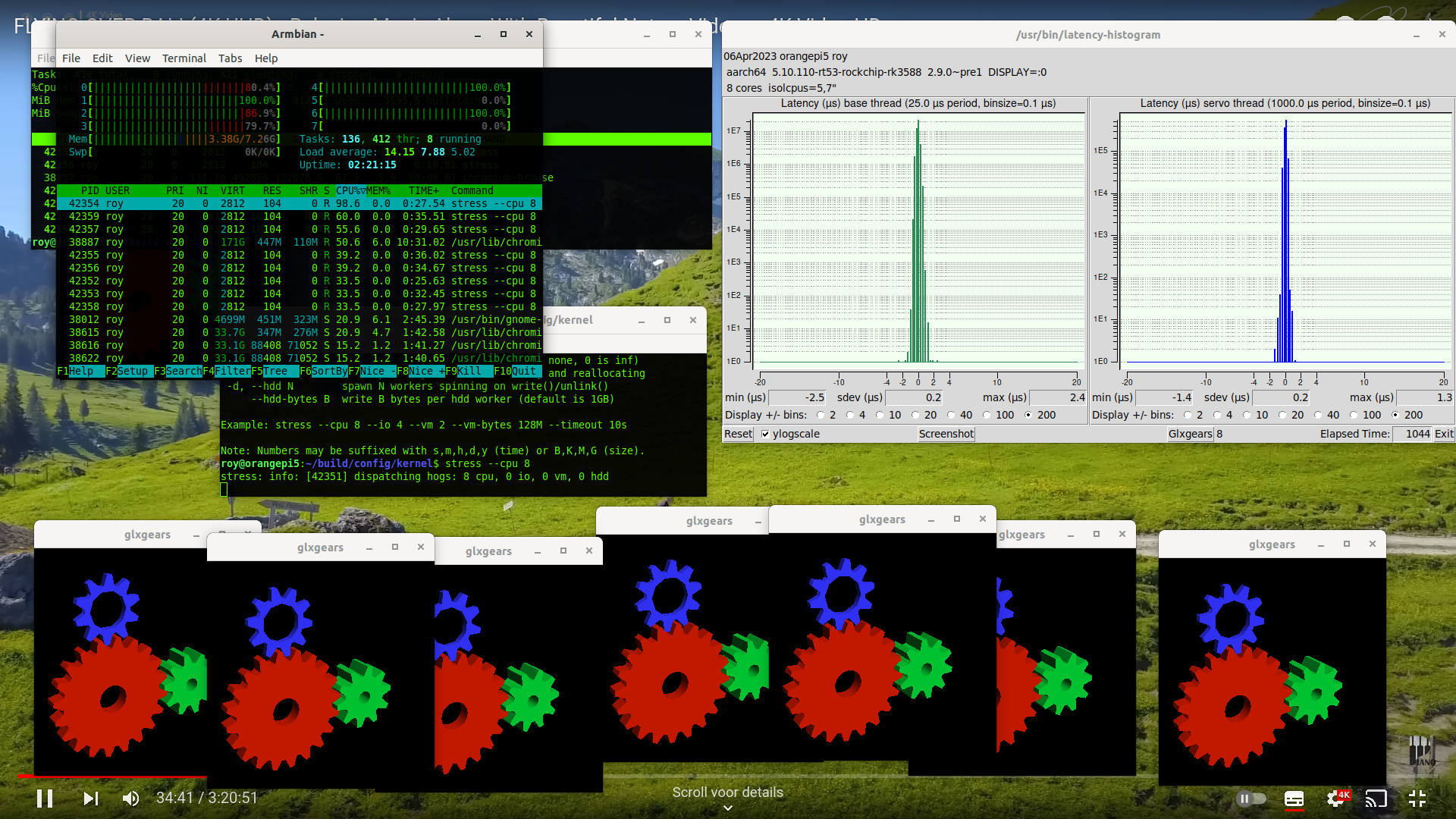
Task: Click F6 SortBy in htop
Action: 324,372
